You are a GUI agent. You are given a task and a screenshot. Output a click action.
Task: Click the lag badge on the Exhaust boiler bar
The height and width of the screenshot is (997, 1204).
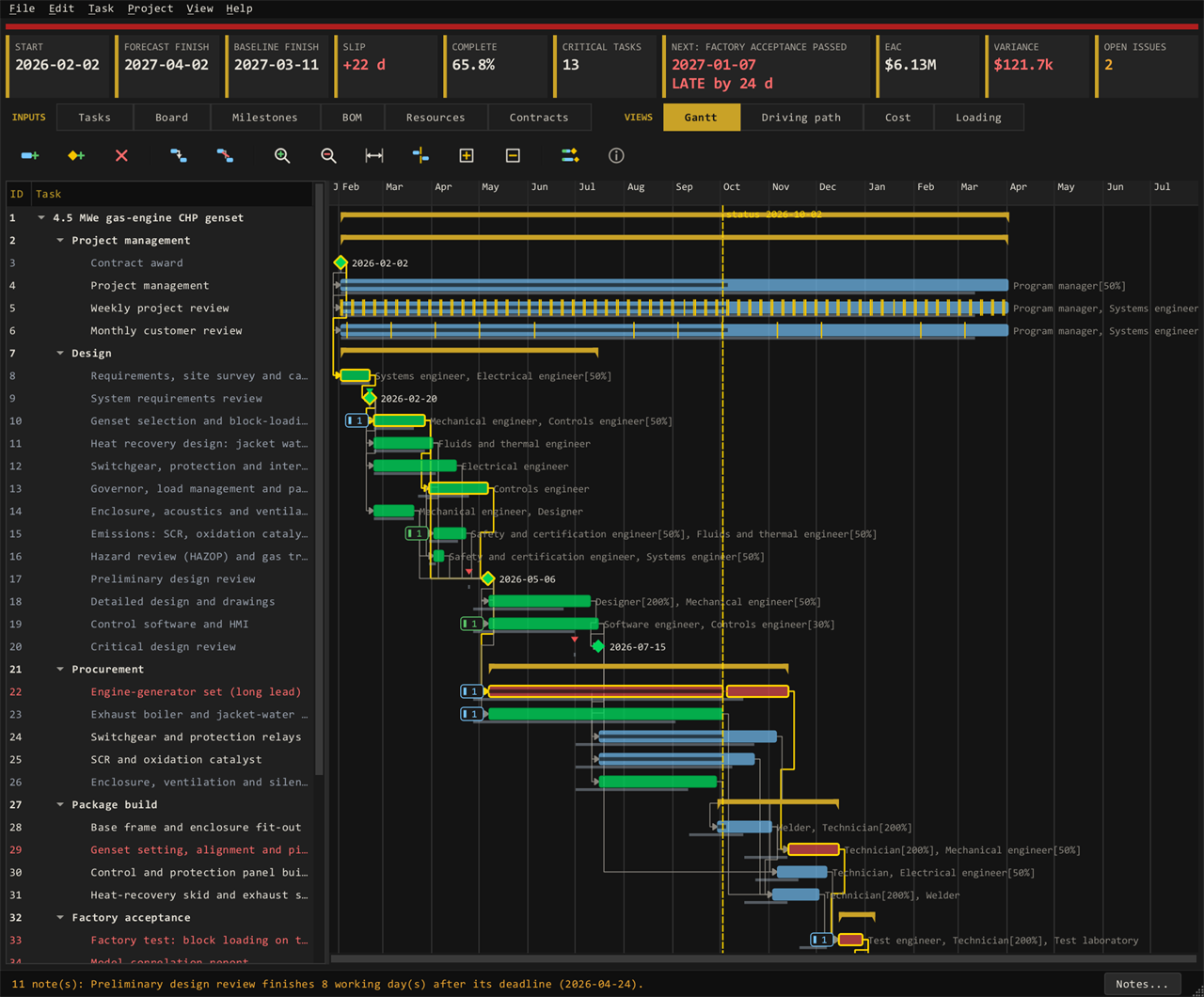pyautogui.click(x=472, y=714)
